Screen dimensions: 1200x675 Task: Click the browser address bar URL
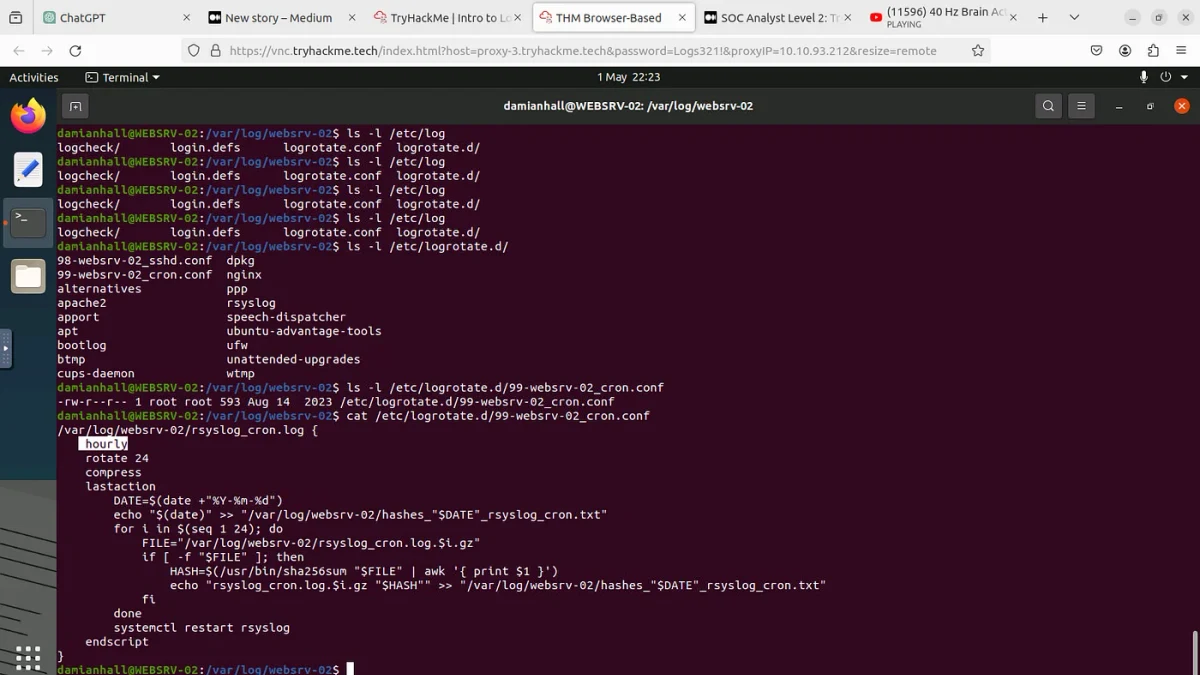click(583, 51)
